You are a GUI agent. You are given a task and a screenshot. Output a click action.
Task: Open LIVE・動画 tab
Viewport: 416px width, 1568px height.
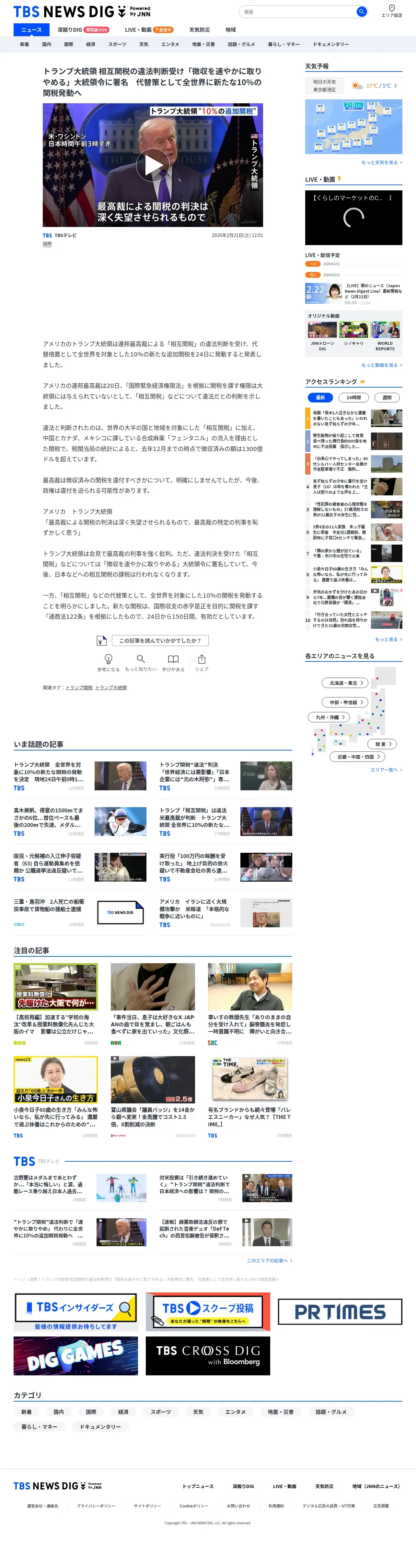149,30
